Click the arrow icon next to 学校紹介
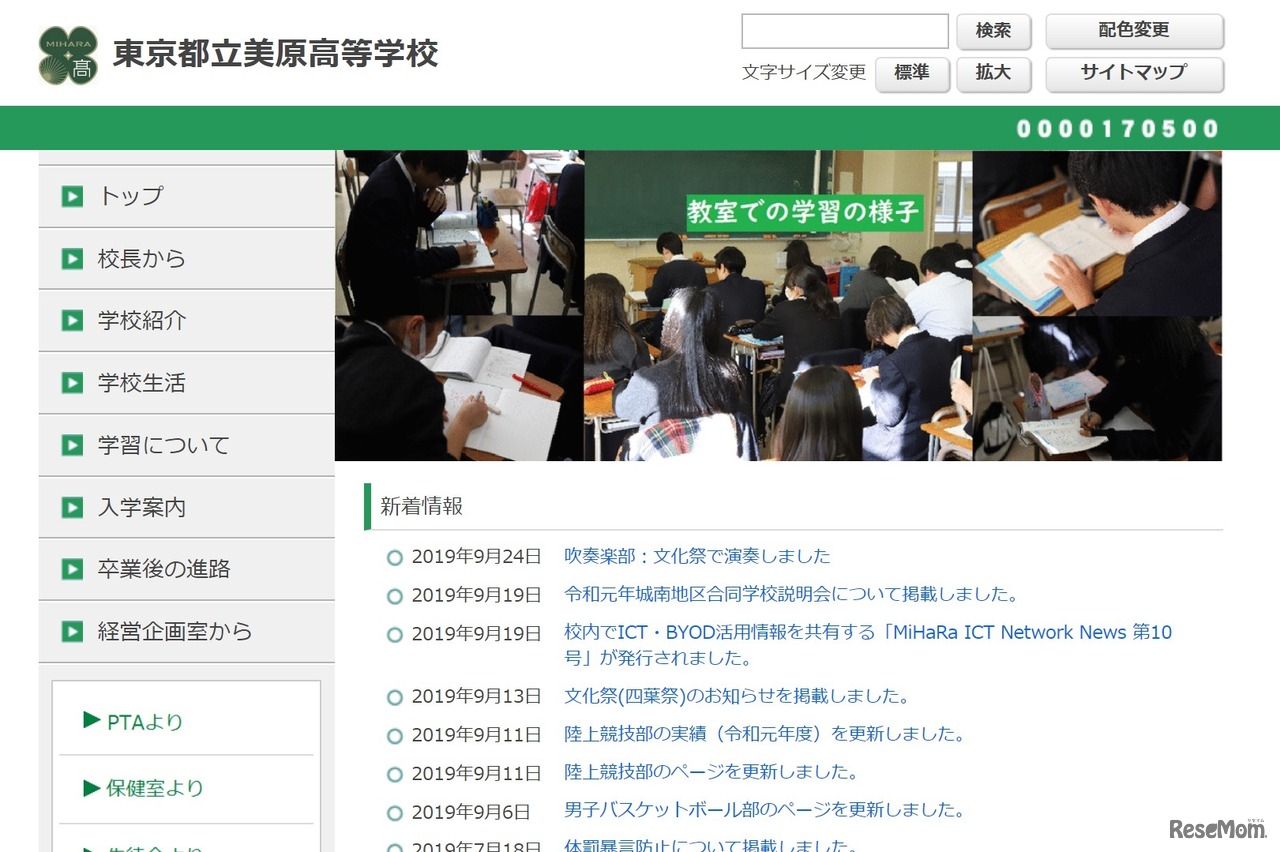Viewport: 1280px width, 852px height. [71, 320]
